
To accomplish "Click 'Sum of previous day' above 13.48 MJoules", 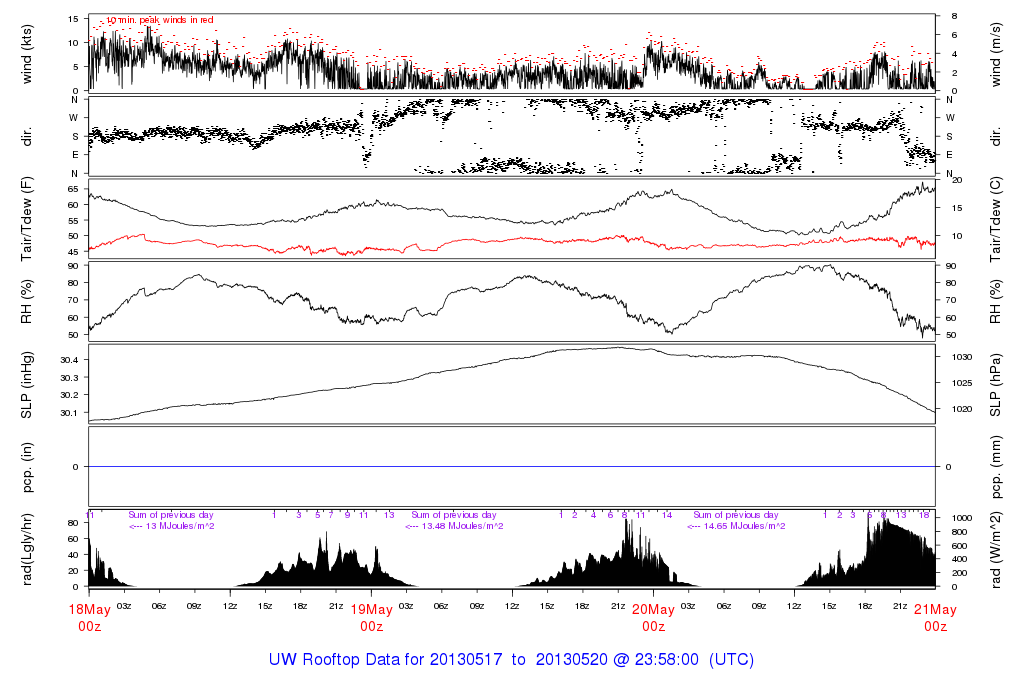I will [454, 515].
